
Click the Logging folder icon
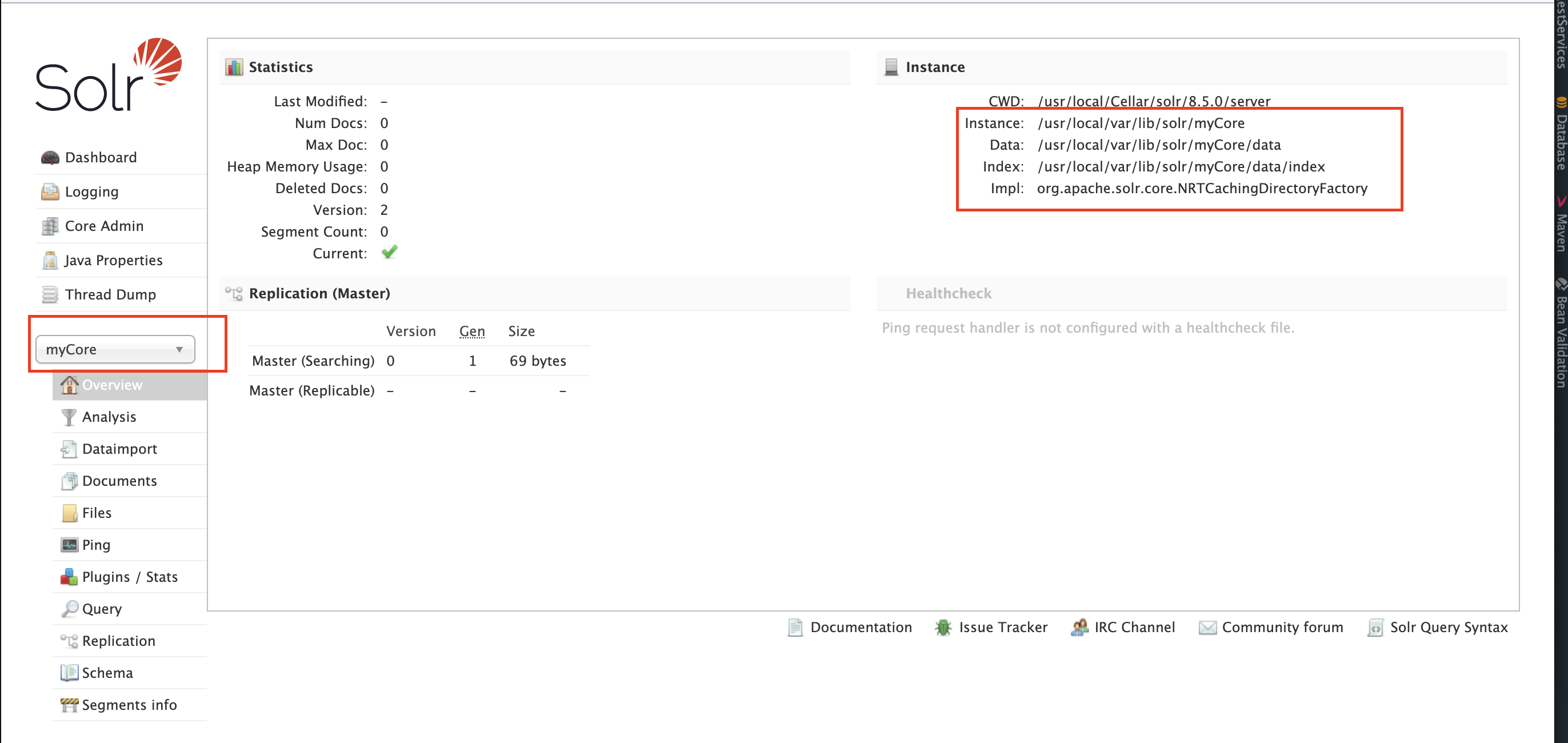tap(49, 192)
